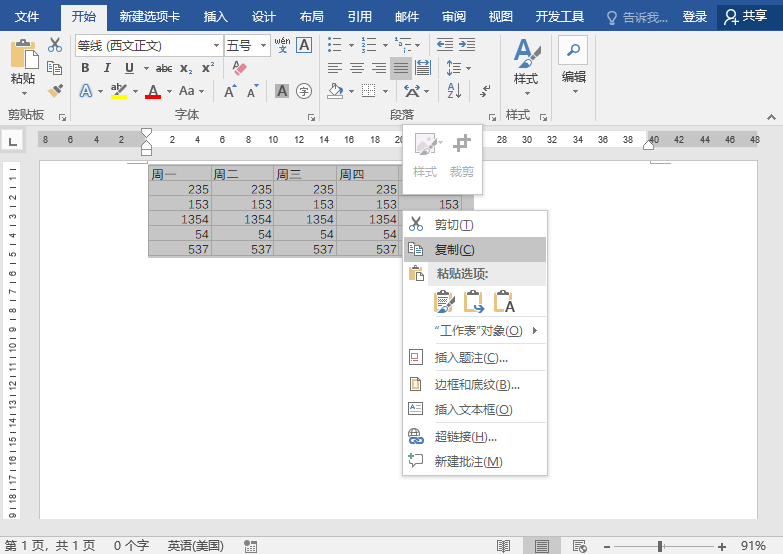Click 登录 to sign in
783x554 pixels.
pyautogui.click(x=695, y=17)
